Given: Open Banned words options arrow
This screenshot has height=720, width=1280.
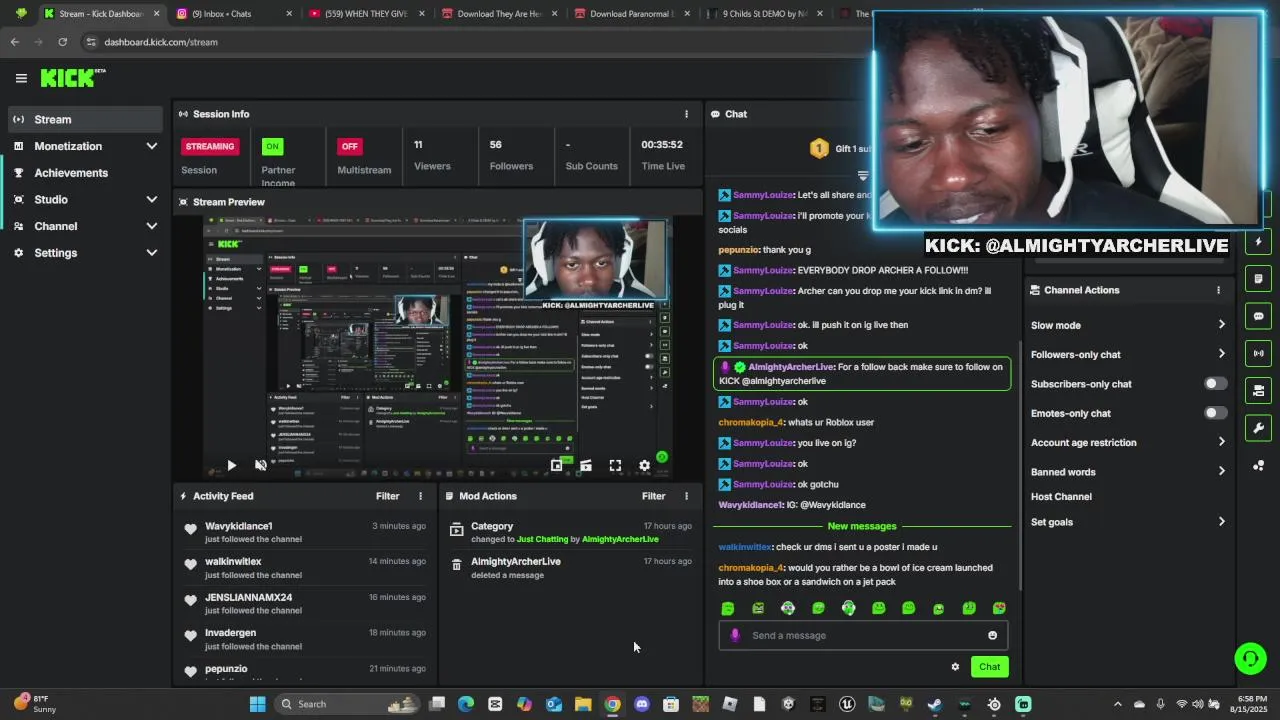Looking at the screenshot, I should (x=1221, y=472).
